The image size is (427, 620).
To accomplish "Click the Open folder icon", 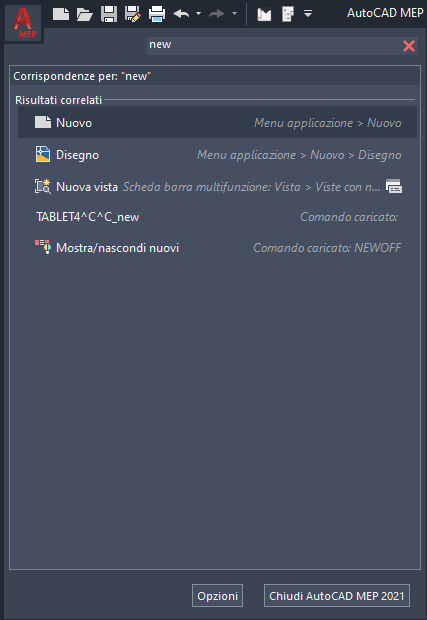I will coord(85,15).
